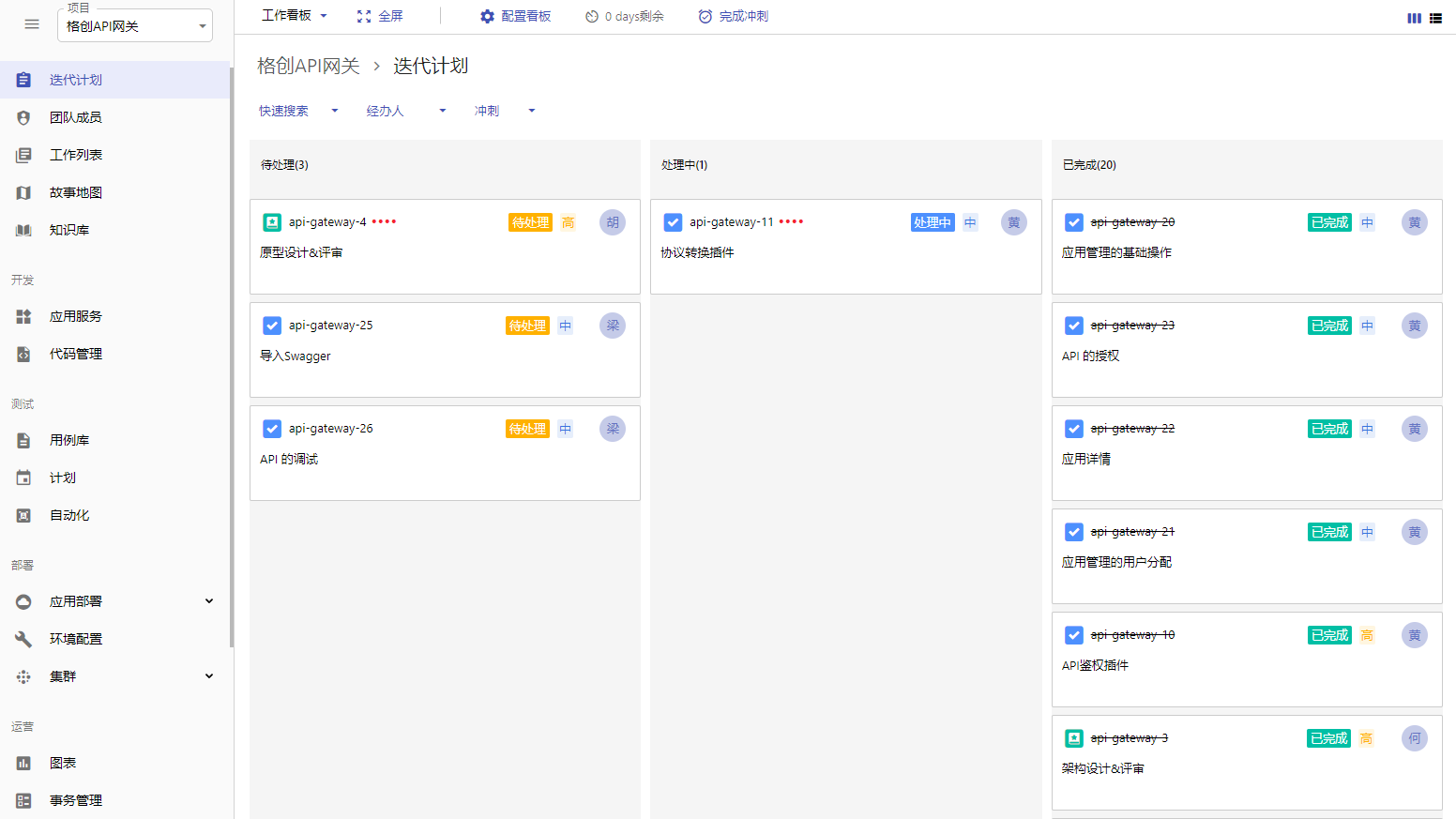This screenshot has width=1456, height=819.
Task: Click the fullscreen 全屏 icon
Action: tap(364, 16)
